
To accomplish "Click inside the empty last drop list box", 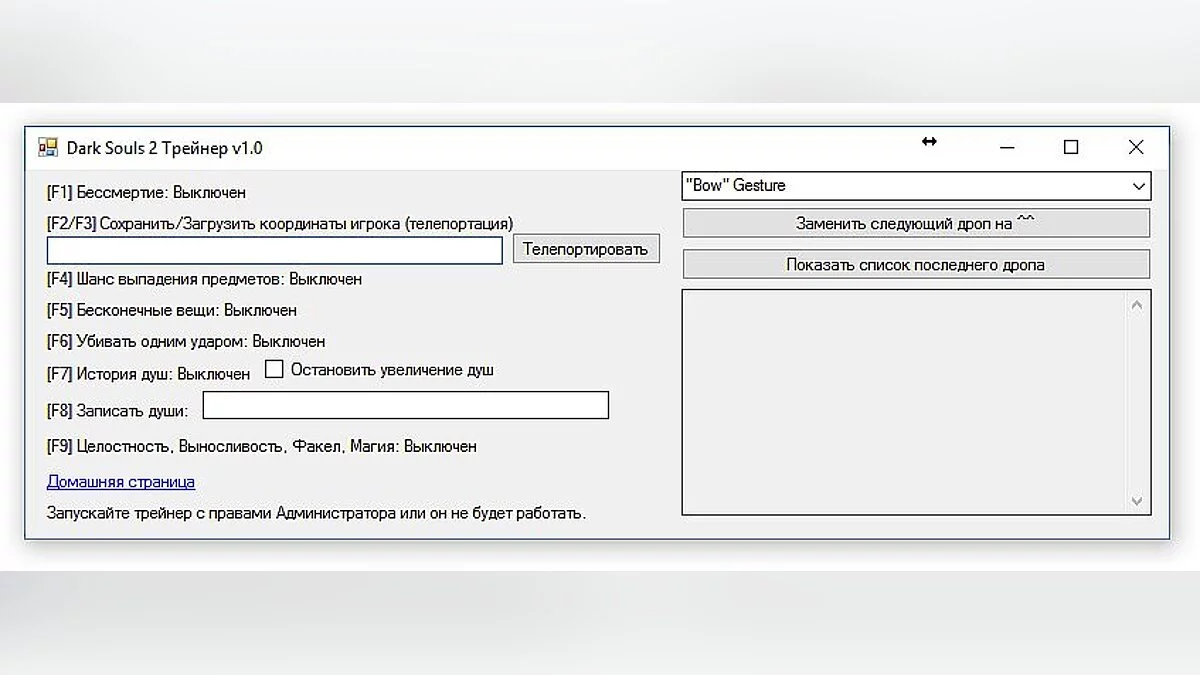I will (905, 402).
